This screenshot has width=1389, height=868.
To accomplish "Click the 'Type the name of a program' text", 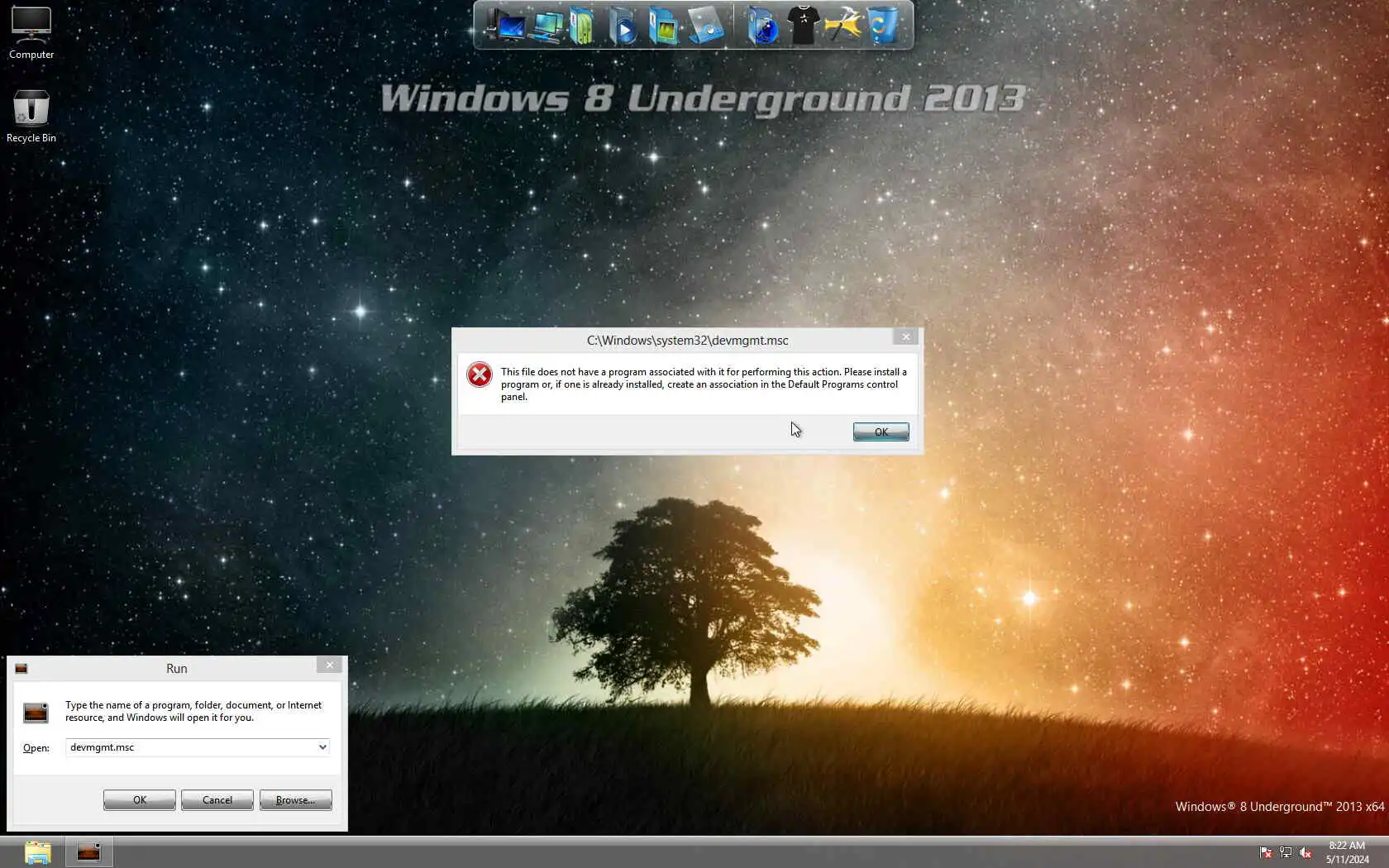I will (193, 711).
